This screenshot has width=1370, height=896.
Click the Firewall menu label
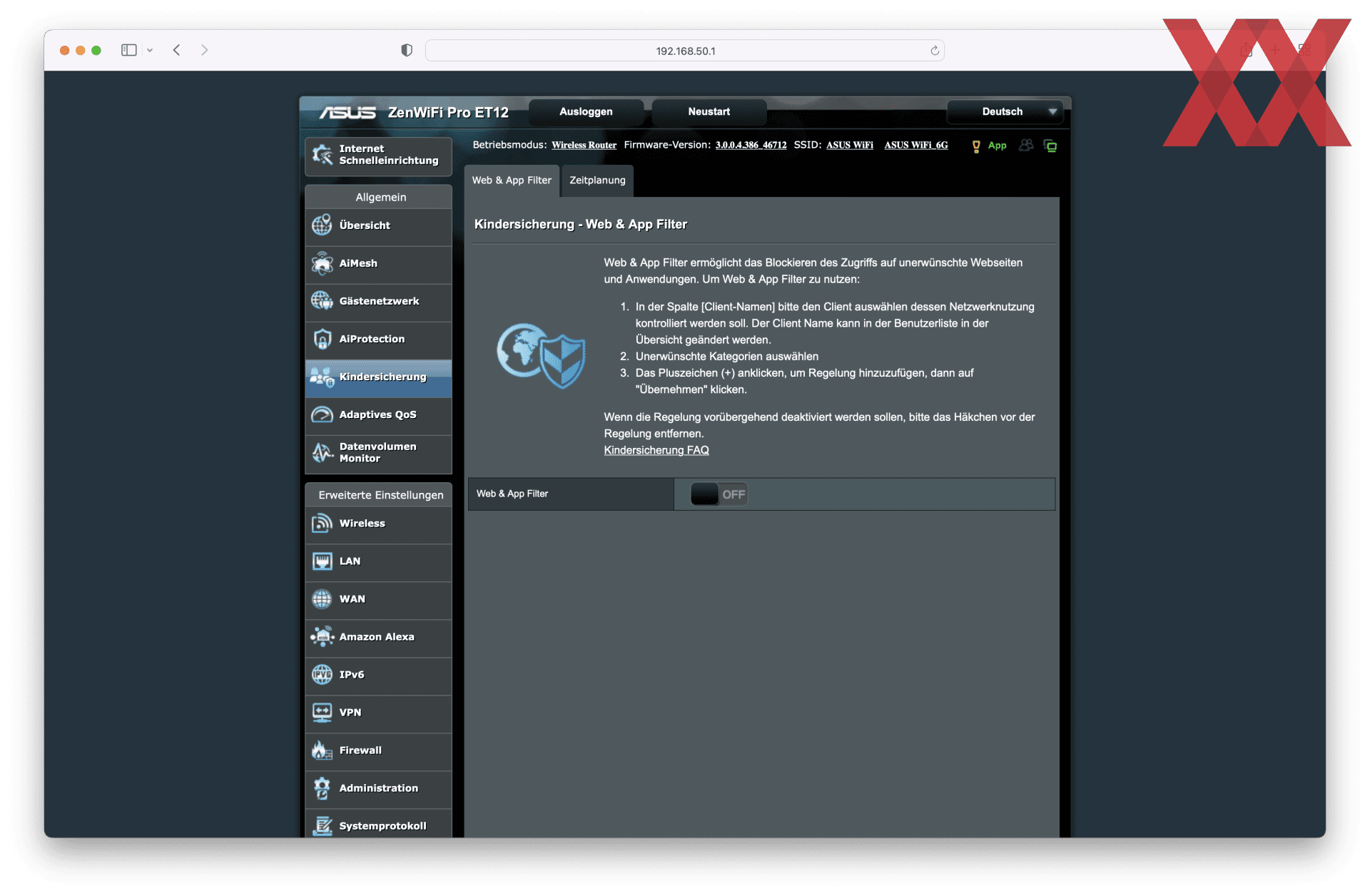pyautogui.click(x=360, y=750)
